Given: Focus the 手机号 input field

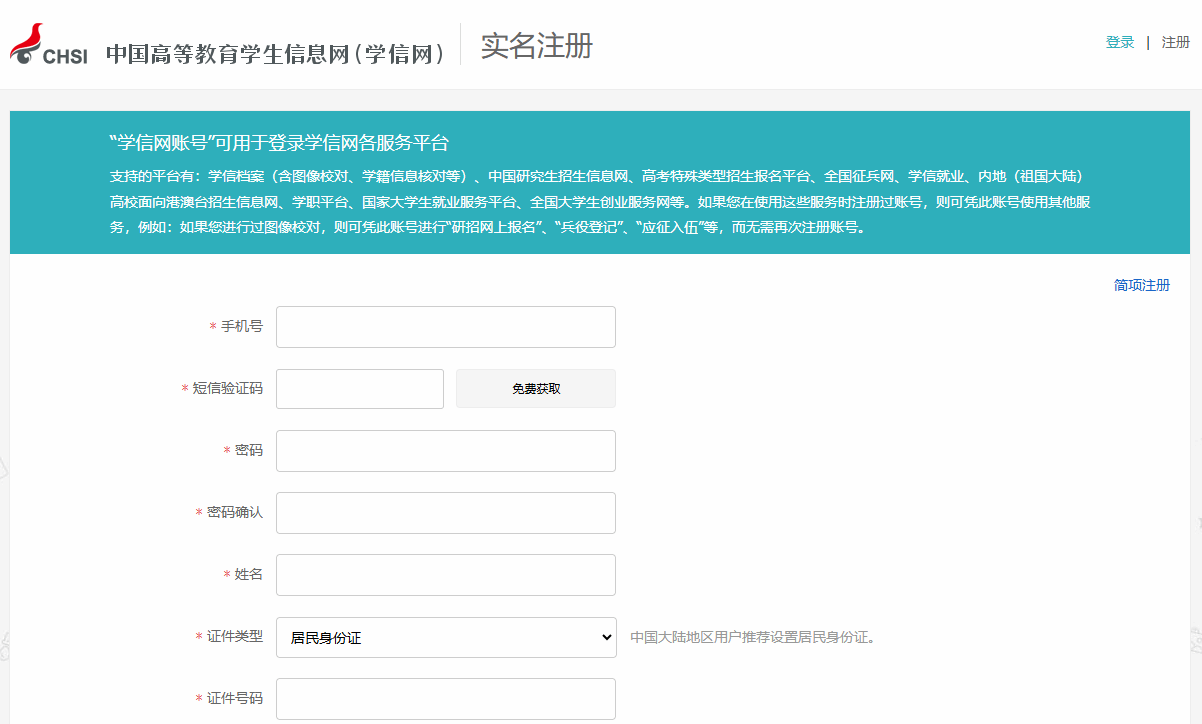Looking at the screenshot, I should tap(445, 327).
